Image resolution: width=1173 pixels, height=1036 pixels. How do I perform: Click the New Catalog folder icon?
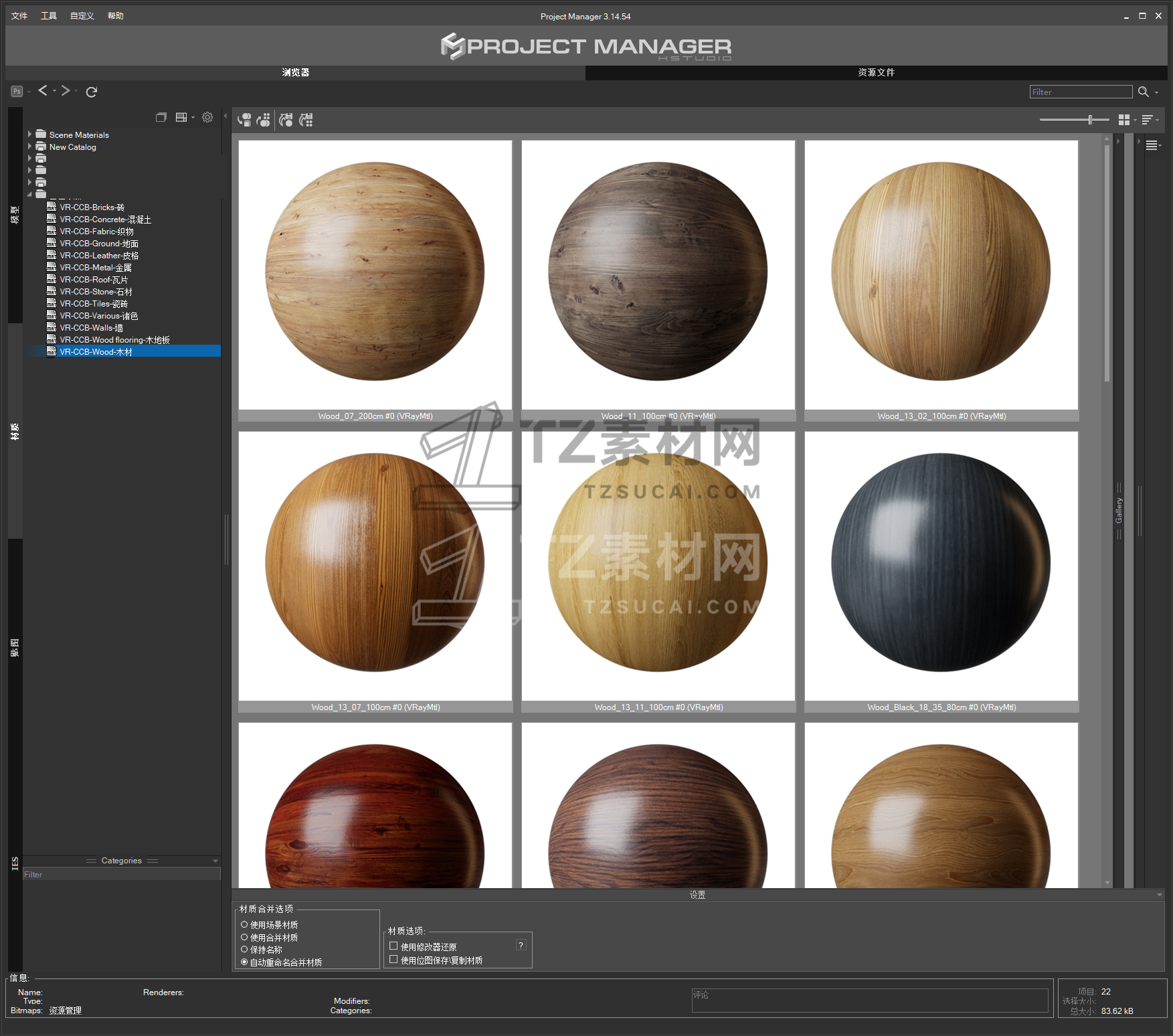pos(41,147)
